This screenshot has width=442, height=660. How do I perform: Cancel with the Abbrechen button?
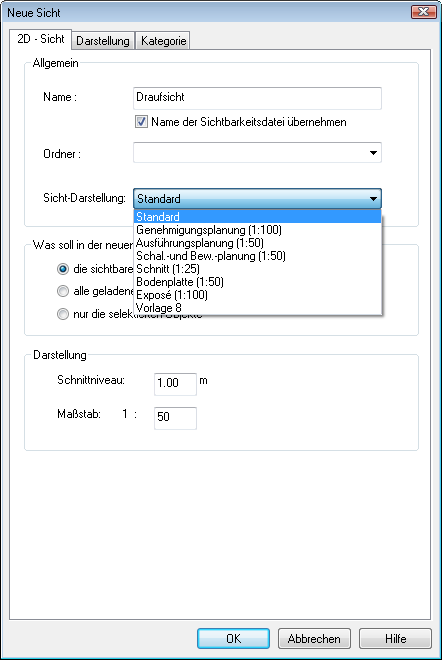coord(314,639)
